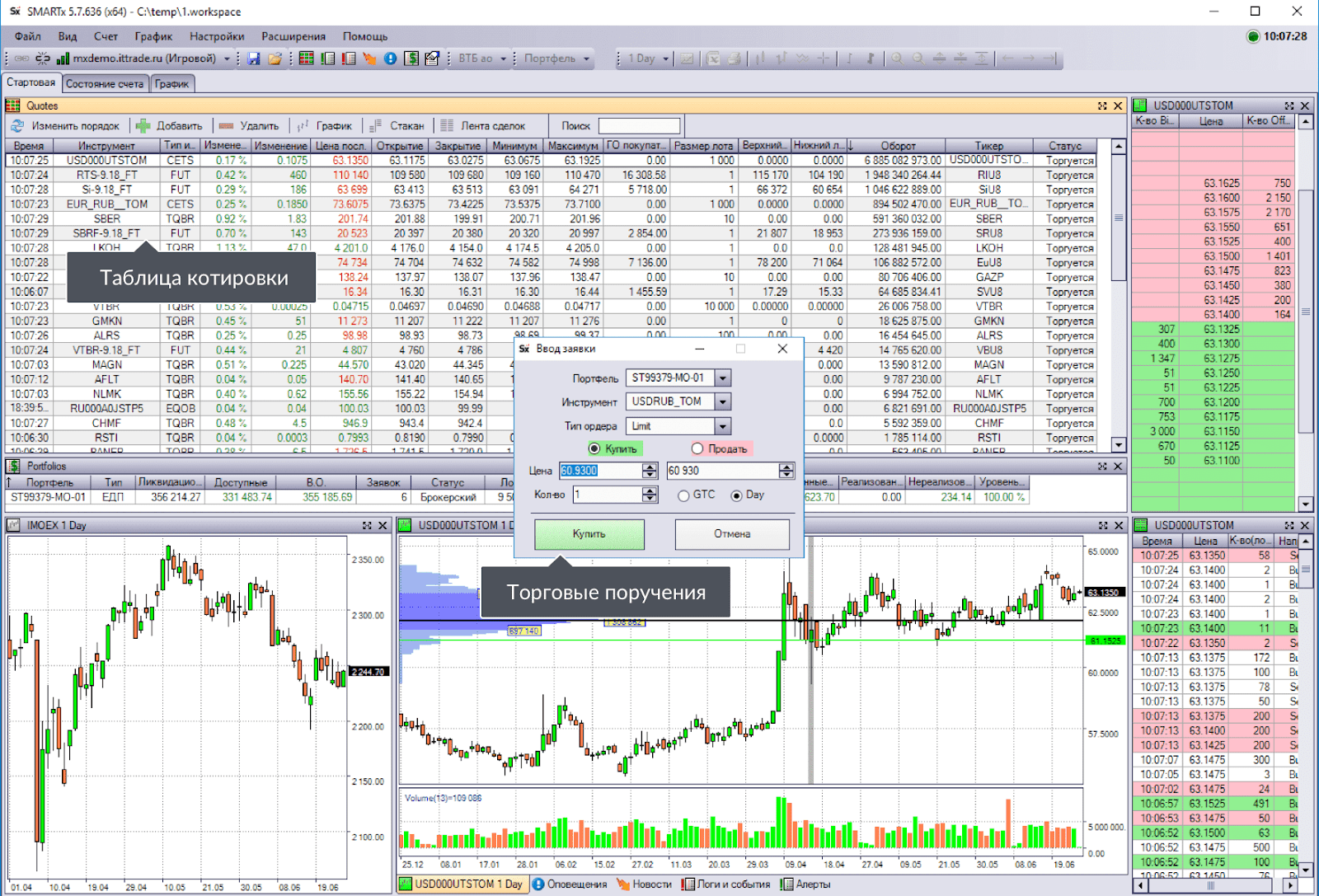Expand the Тип ордера Limit dropdown
The image size is (1319, 896).
[723, 426]
